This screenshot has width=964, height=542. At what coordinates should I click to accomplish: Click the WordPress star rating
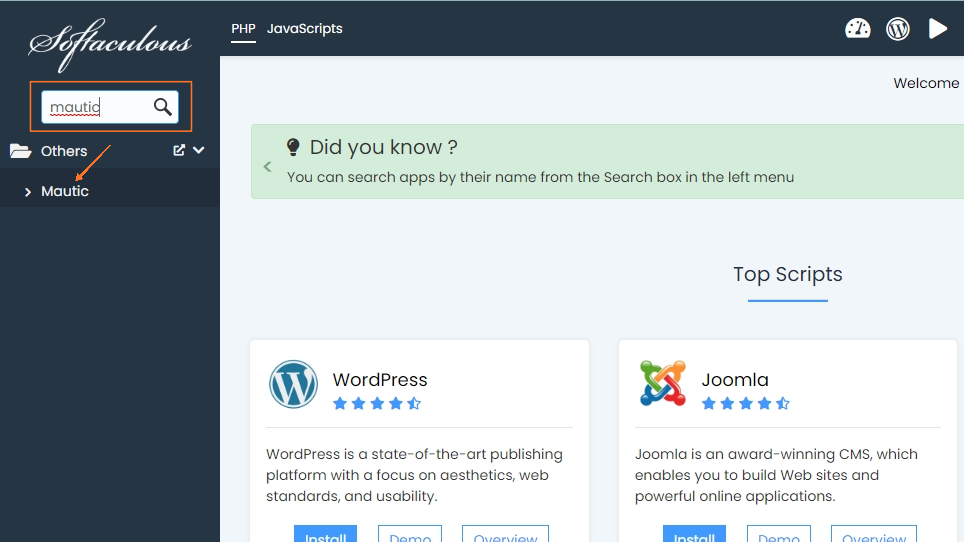[377, 404]
